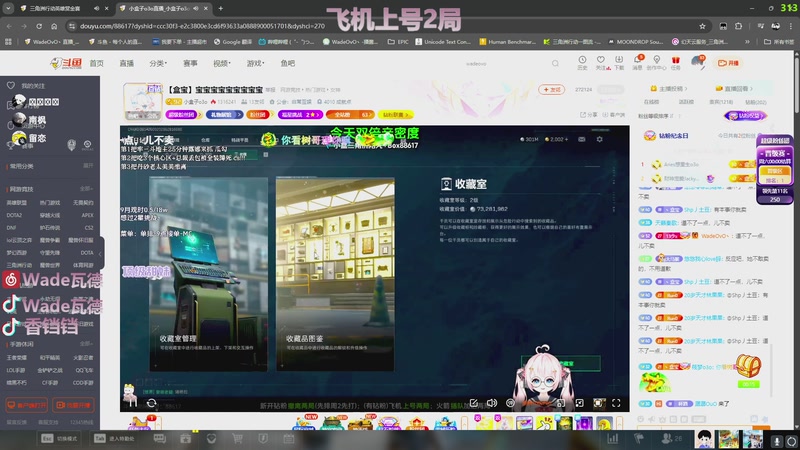
Task: Bookmark this page with the star icon
Action: [703, 26]
